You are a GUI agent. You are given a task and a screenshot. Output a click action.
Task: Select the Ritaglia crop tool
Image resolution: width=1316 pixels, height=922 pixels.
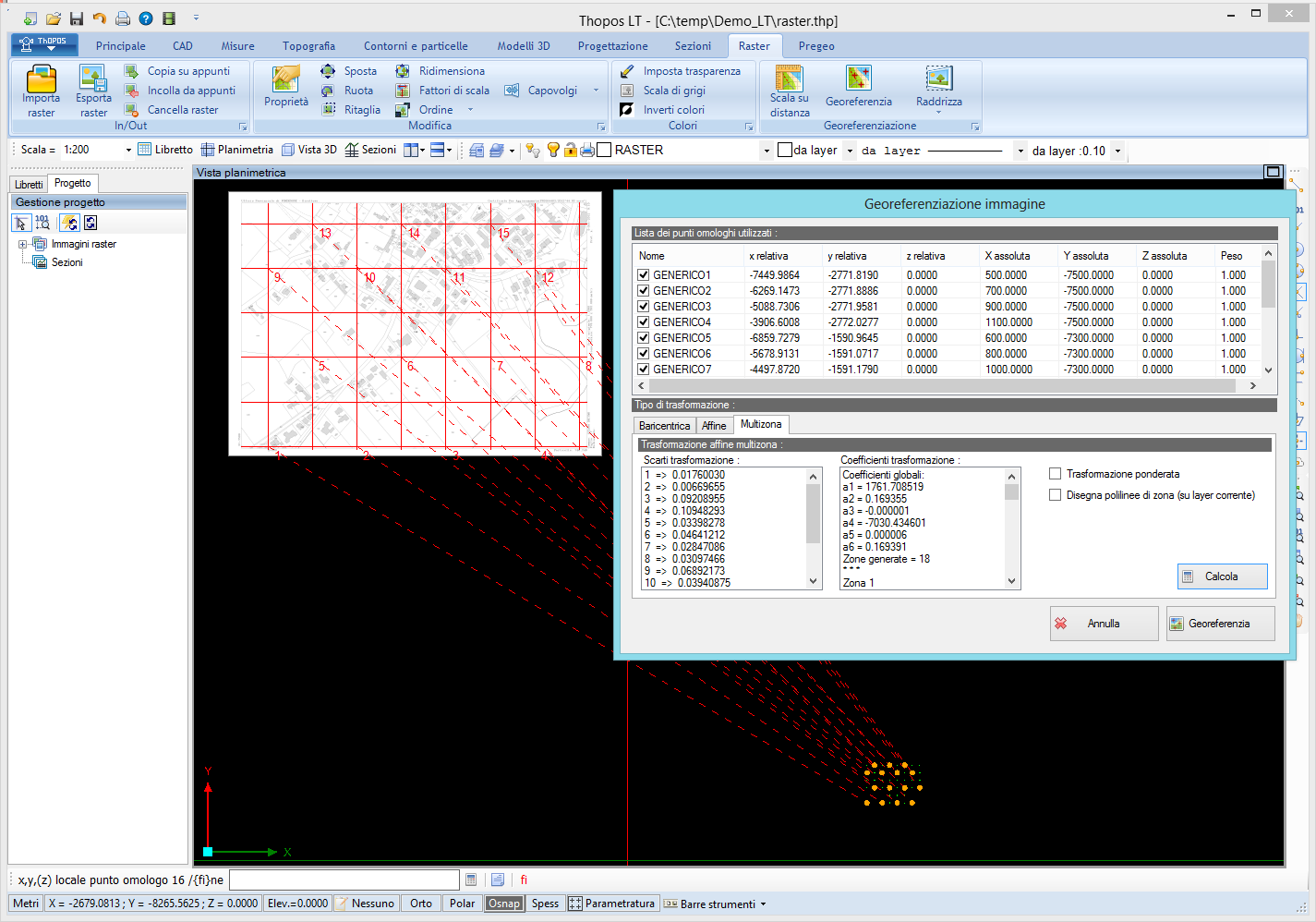[350, 110]
